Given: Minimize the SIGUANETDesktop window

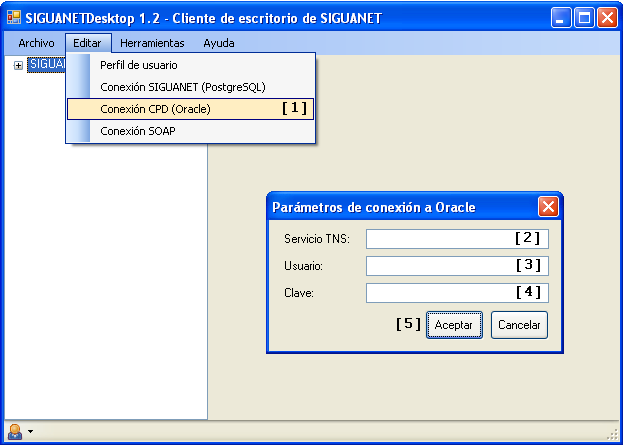Looking at the screenshot, I should point(561,18).
